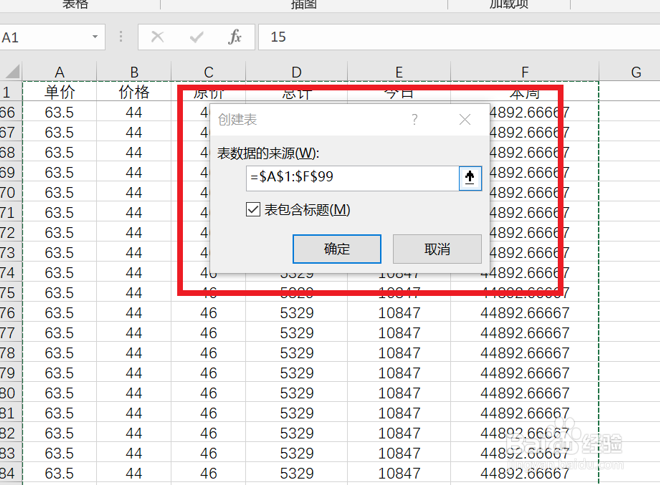Viewport: 660px width, 487px height.
Task: Select row 80 header
Action: pyautogui.click(x=11, y=393)
